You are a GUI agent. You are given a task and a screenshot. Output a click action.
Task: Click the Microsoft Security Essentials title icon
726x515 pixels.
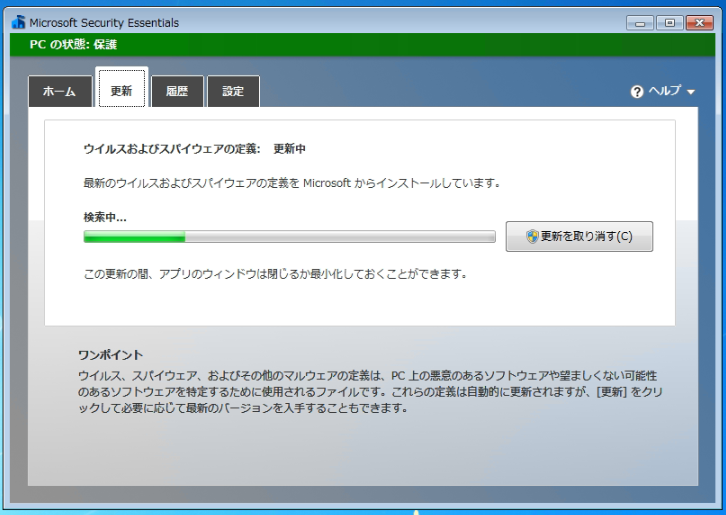pyautogui.click(x=19, y=22)
